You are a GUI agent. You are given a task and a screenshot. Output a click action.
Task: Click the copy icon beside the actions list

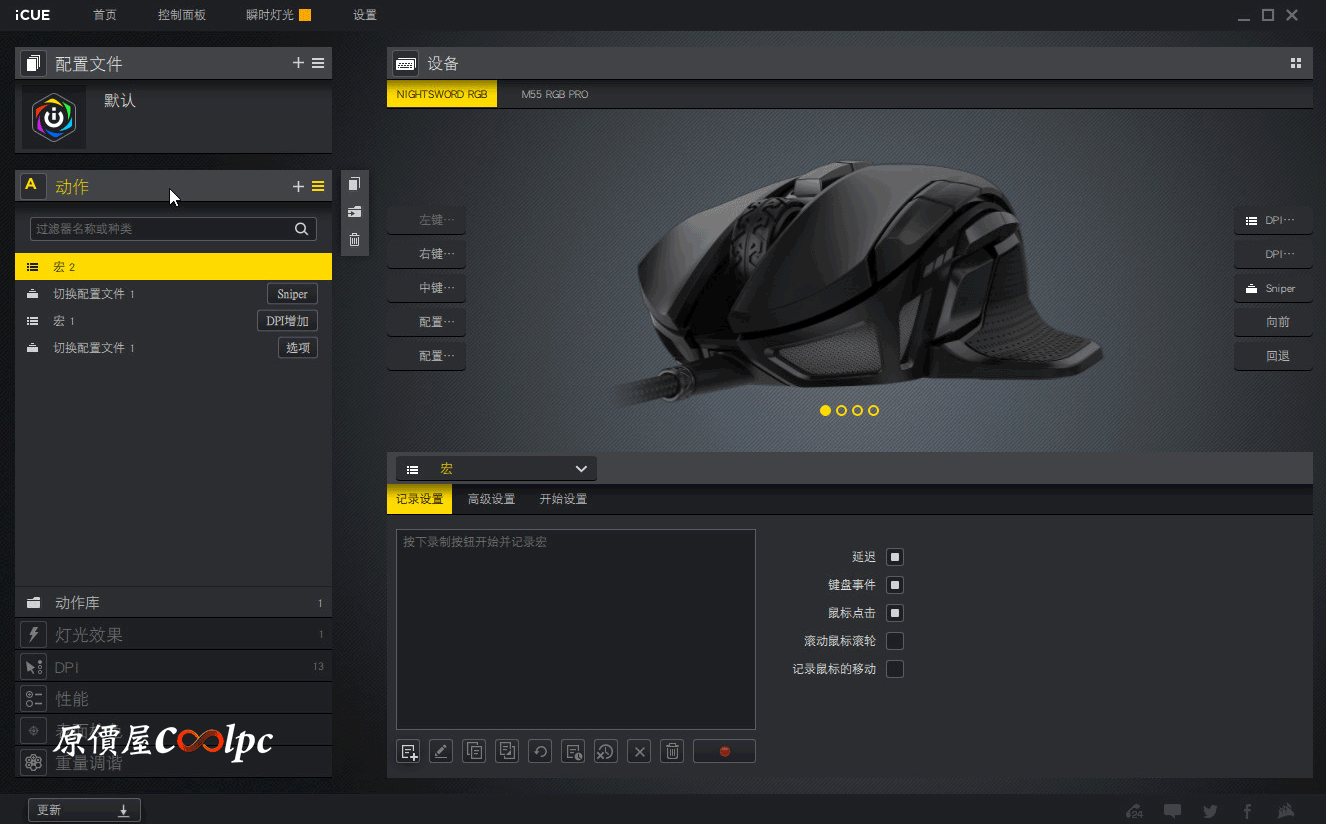(x=354, y=184)
